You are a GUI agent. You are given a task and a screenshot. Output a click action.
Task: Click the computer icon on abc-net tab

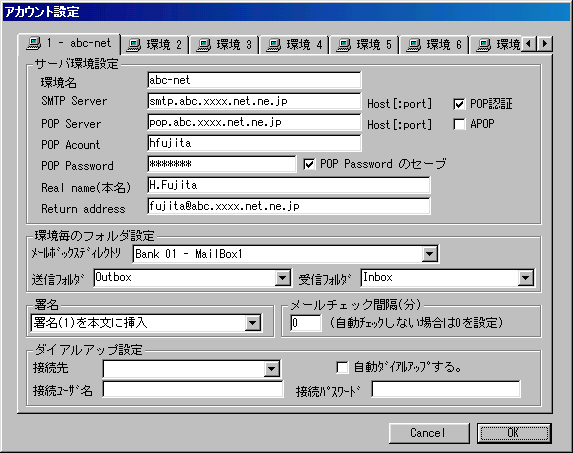(34, 43)
